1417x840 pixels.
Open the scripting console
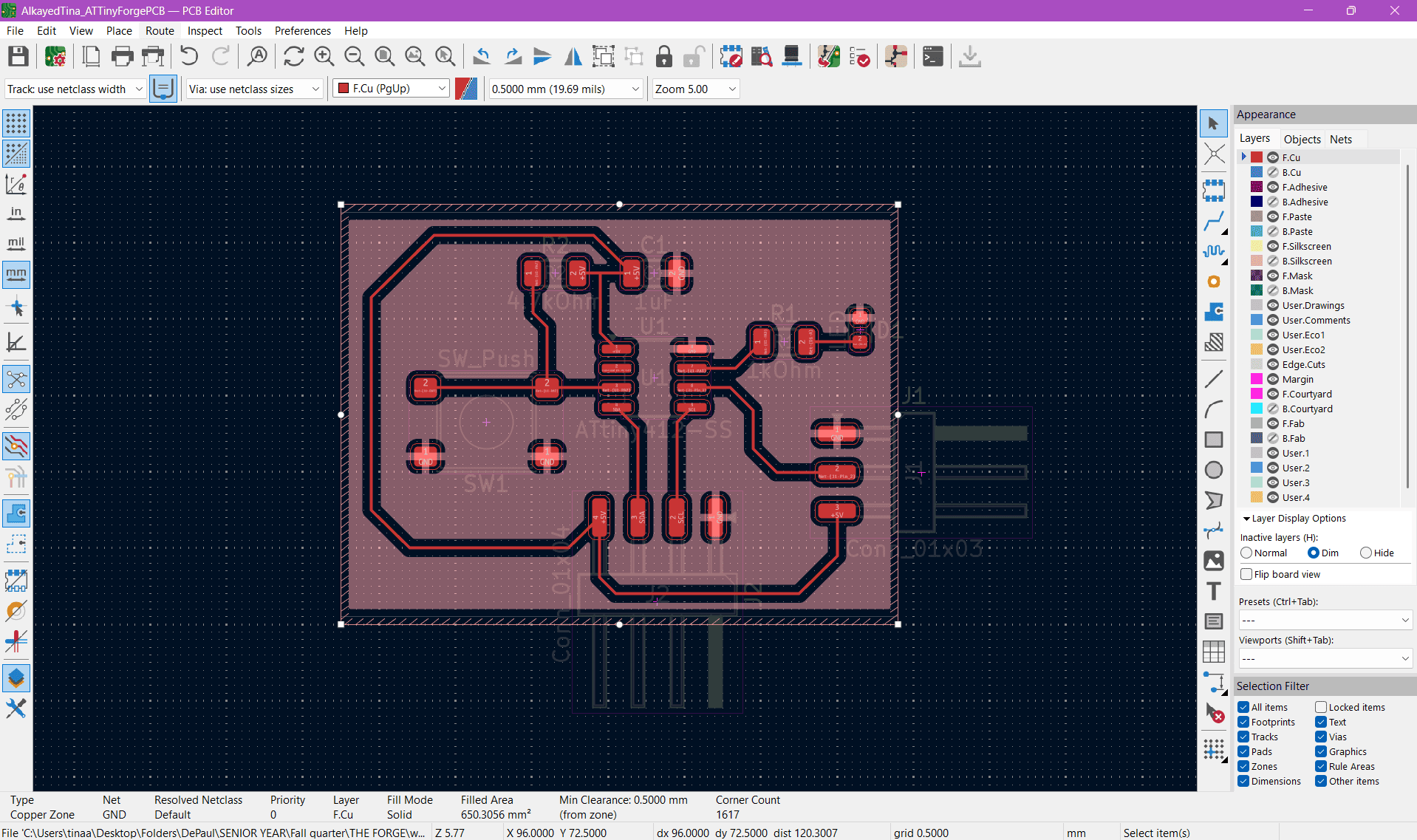coord(932,56)
